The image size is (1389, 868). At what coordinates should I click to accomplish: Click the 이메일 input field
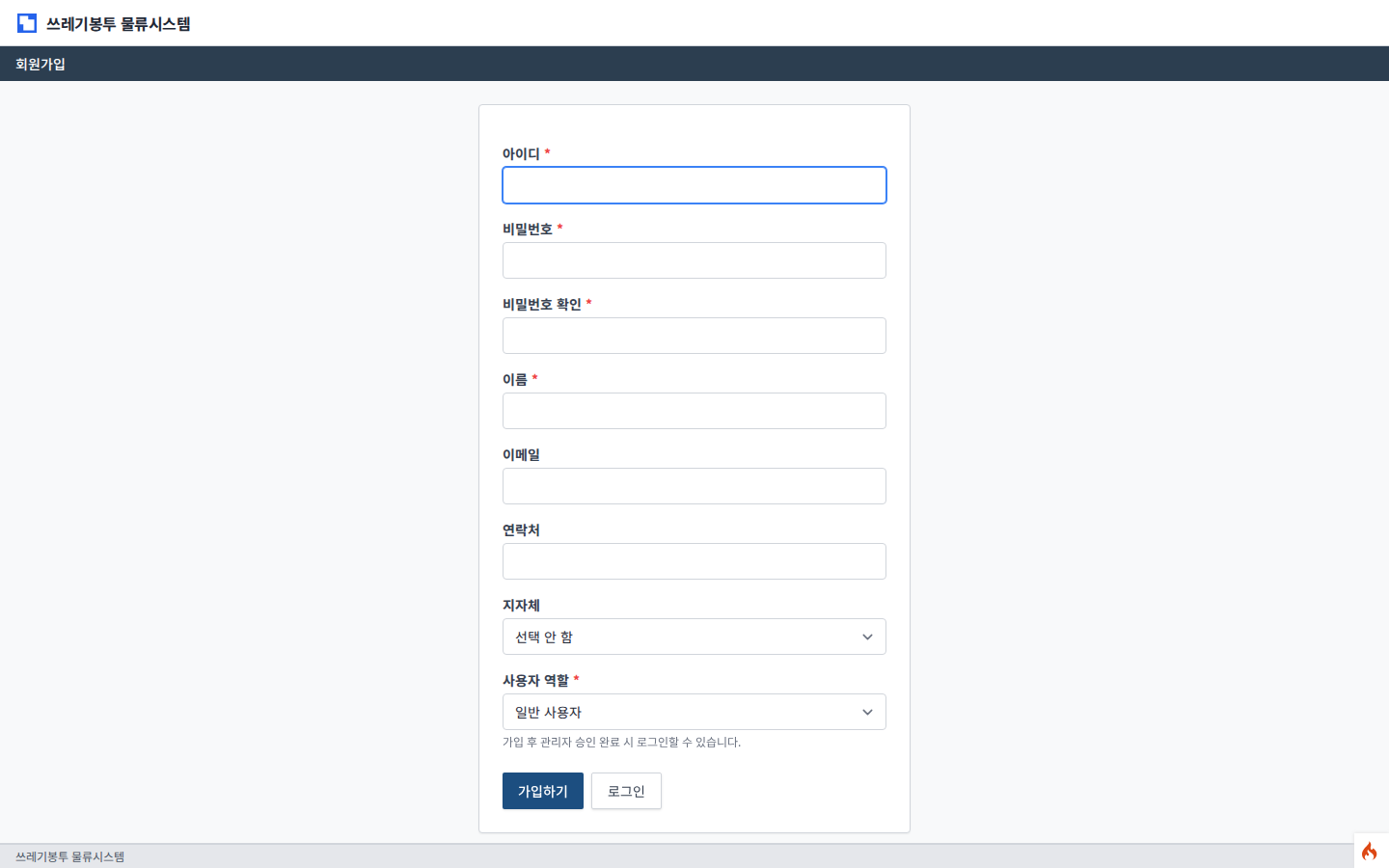tap(694, 486)
